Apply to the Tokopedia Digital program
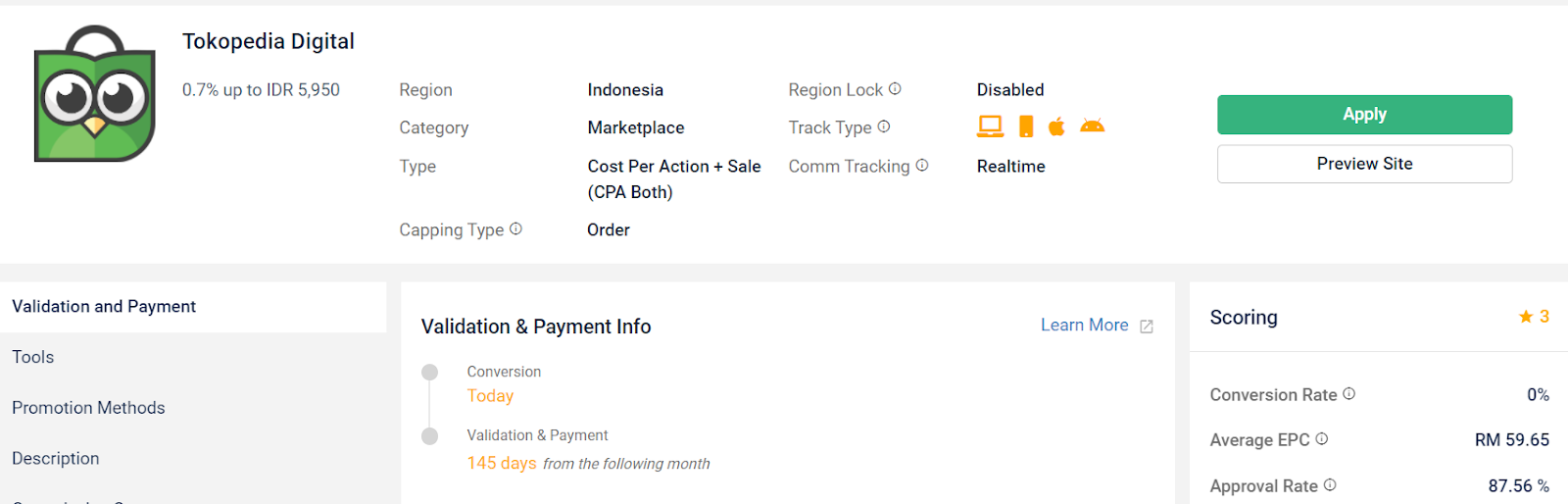The height and width of the screenshot is (504, 1568). tap(1364, 115)
